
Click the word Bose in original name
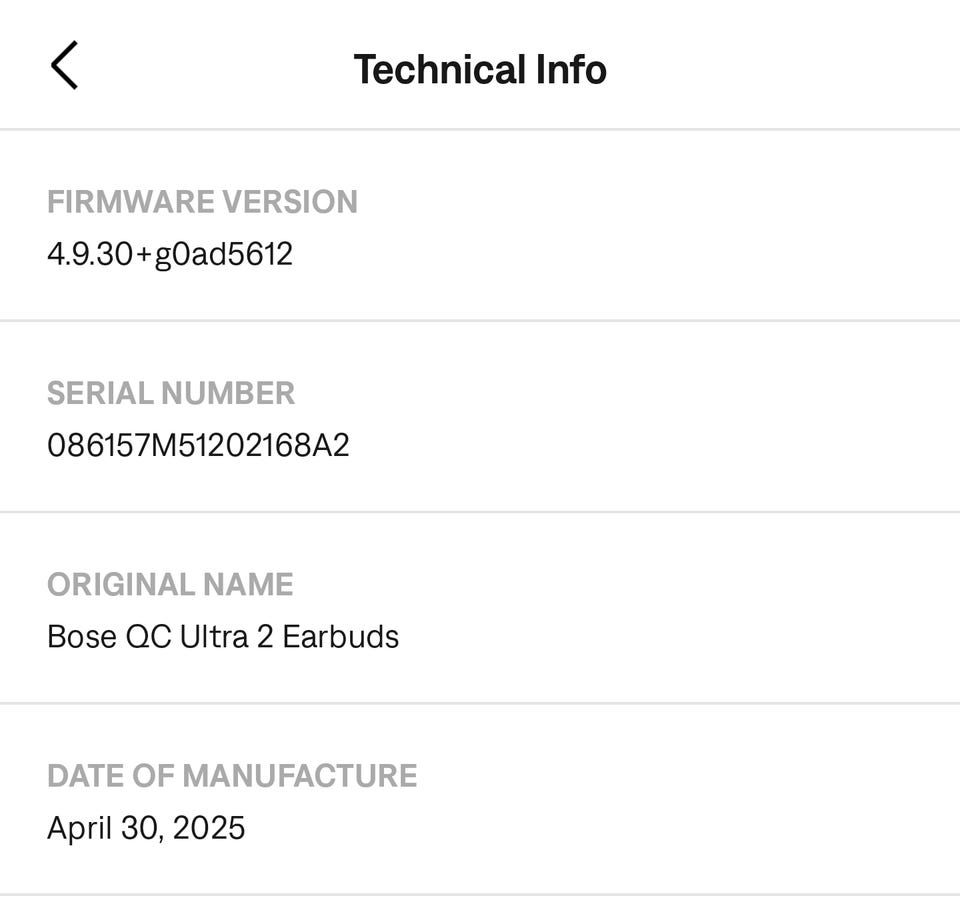click(x=82, y=636)
